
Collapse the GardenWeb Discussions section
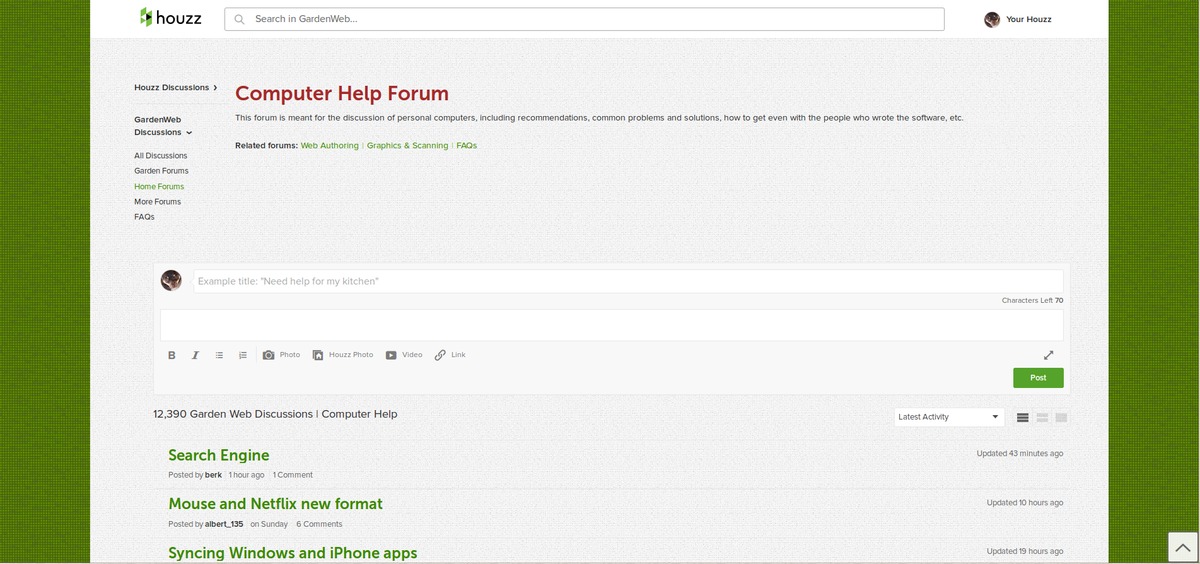(163, 126)
